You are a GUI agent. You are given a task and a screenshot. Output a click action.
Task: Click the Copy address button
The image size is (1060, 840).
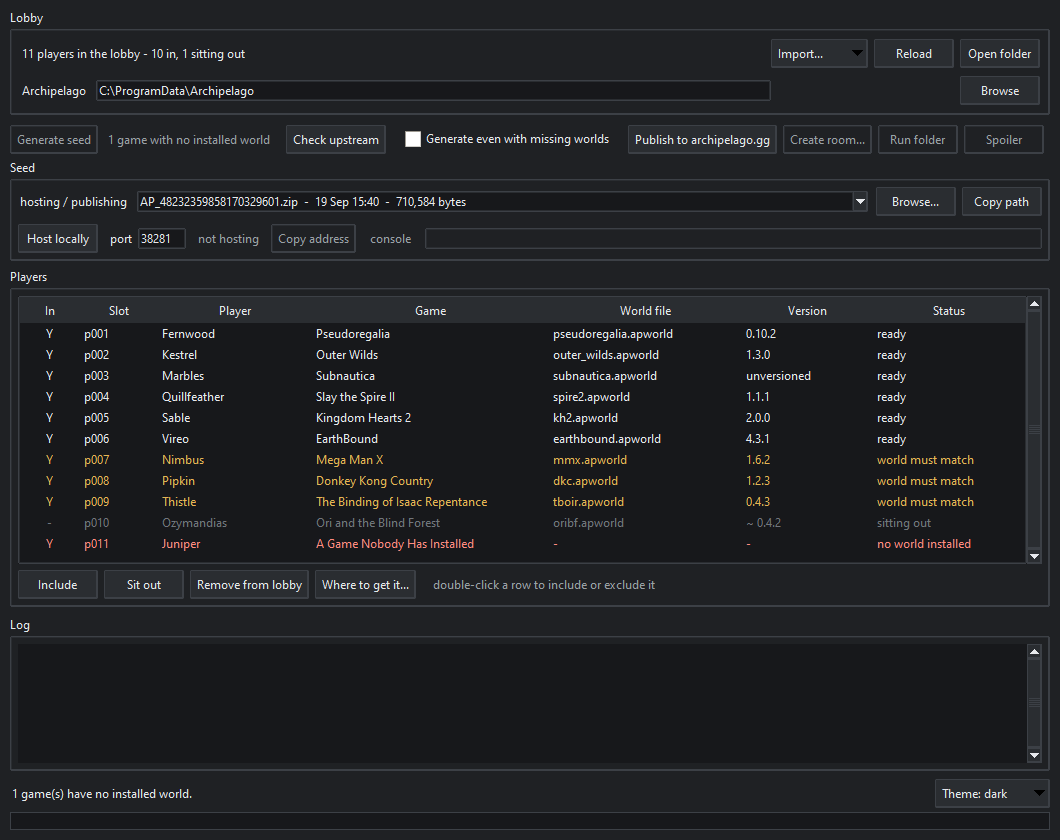click(313, 239)
